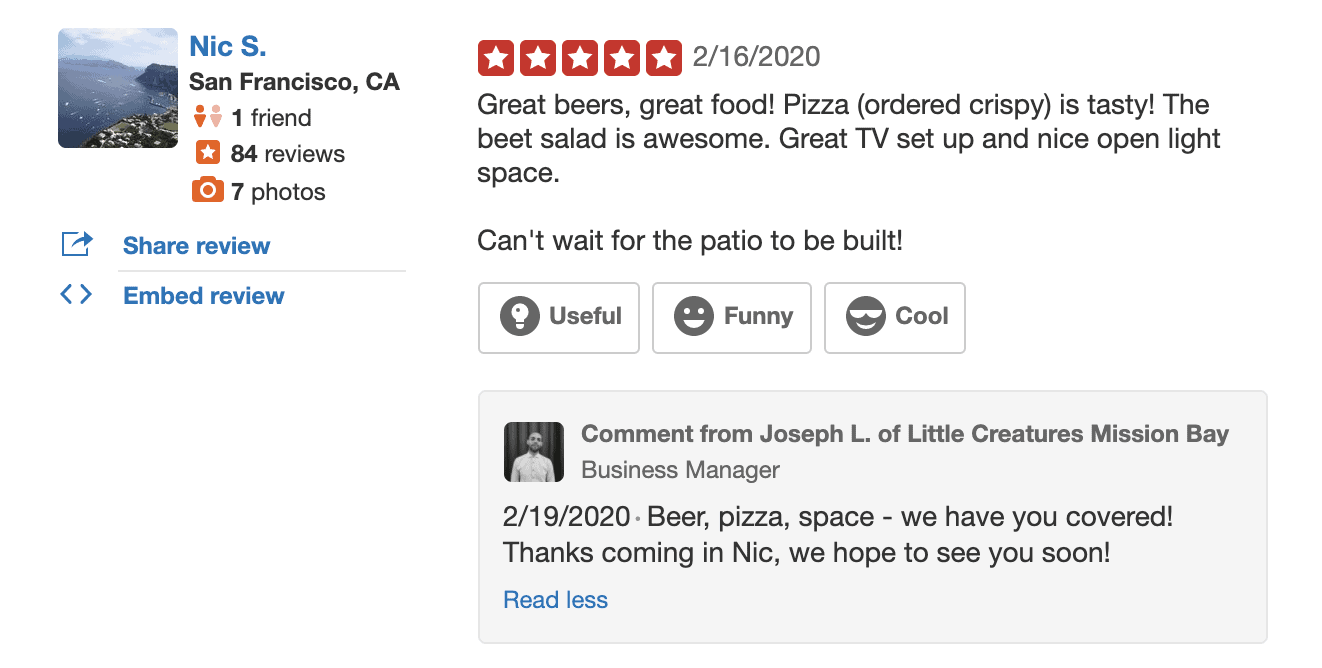Mark the review as Funny
Image resolution: width=1322 pixels, height=668 pixels.
[x=731, y=317]
